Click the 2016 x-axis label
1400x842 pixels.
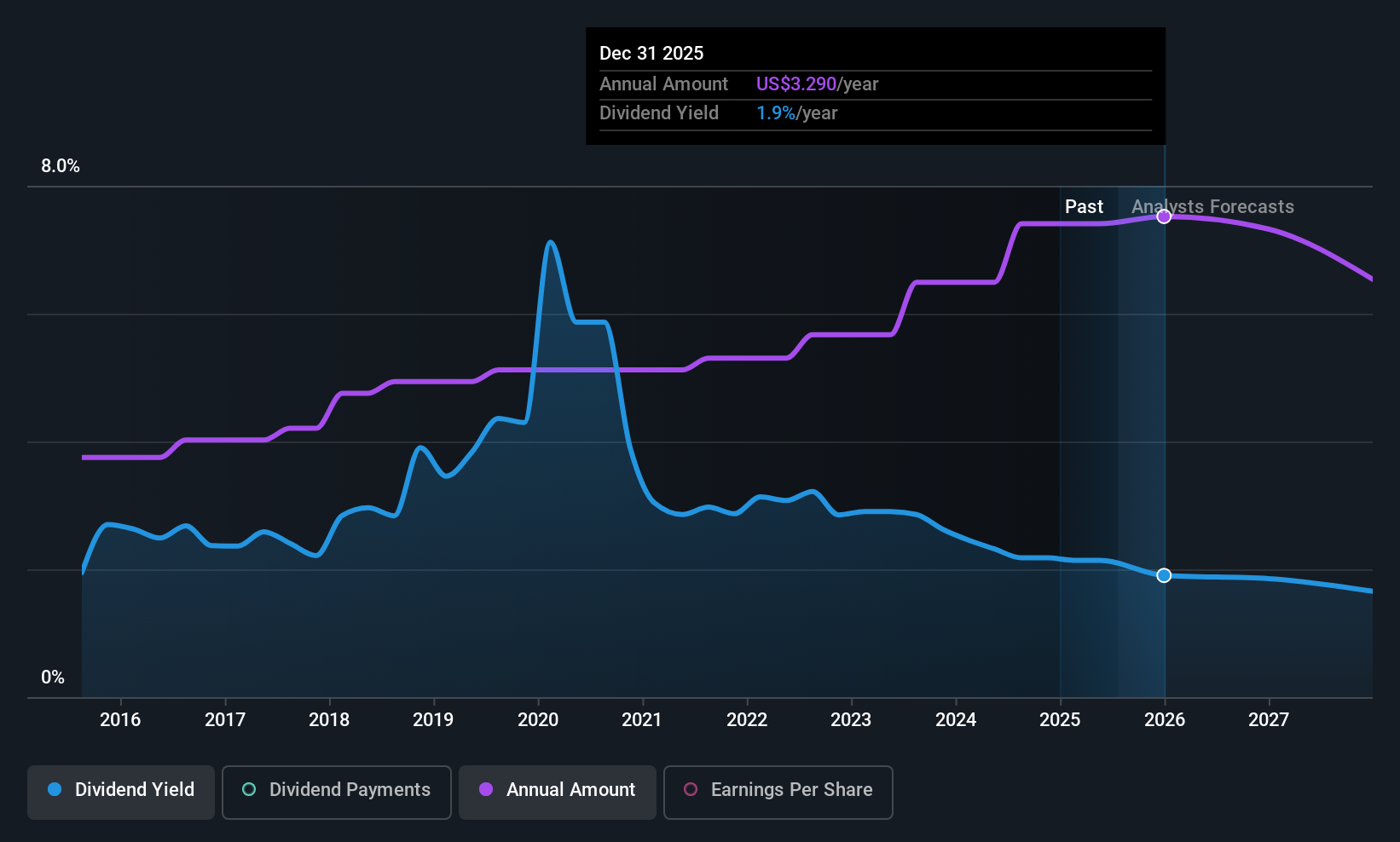[x=120, y=719]
